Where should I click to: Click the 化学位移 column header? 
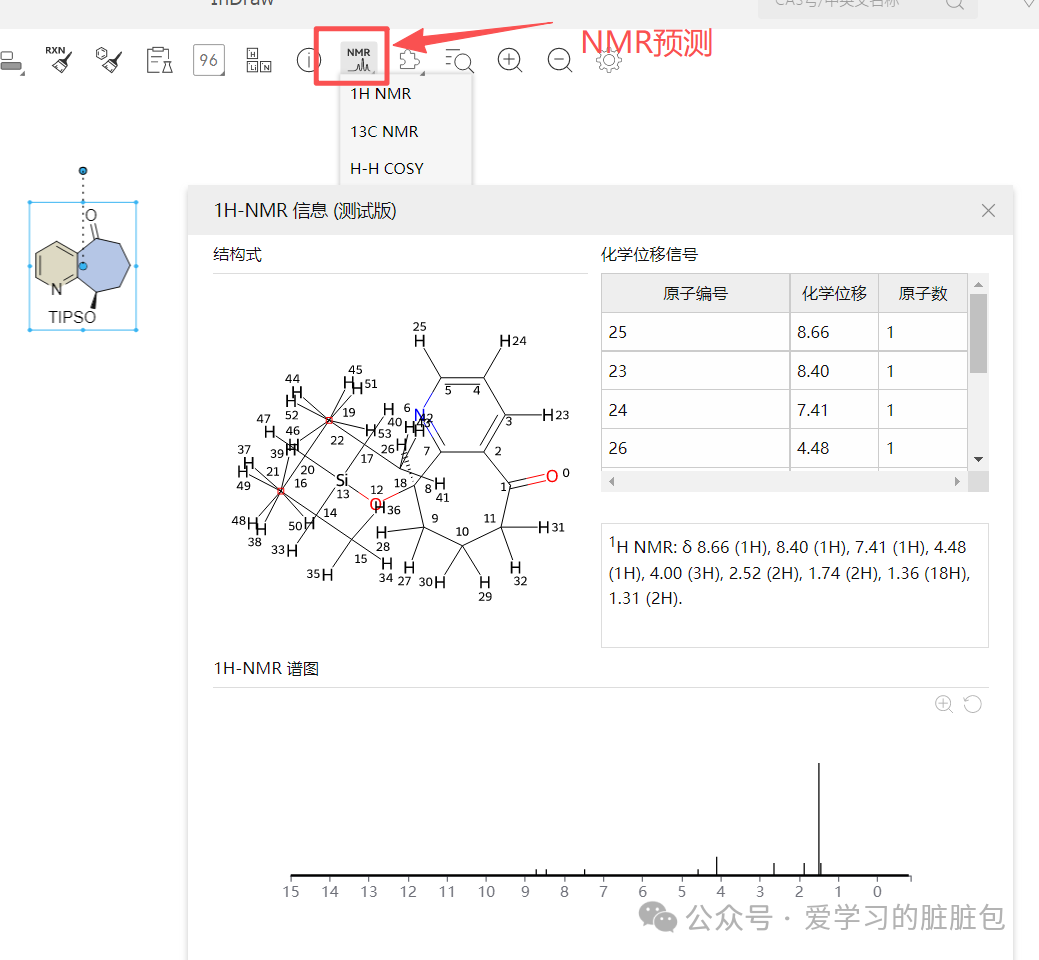click(834, 293)
